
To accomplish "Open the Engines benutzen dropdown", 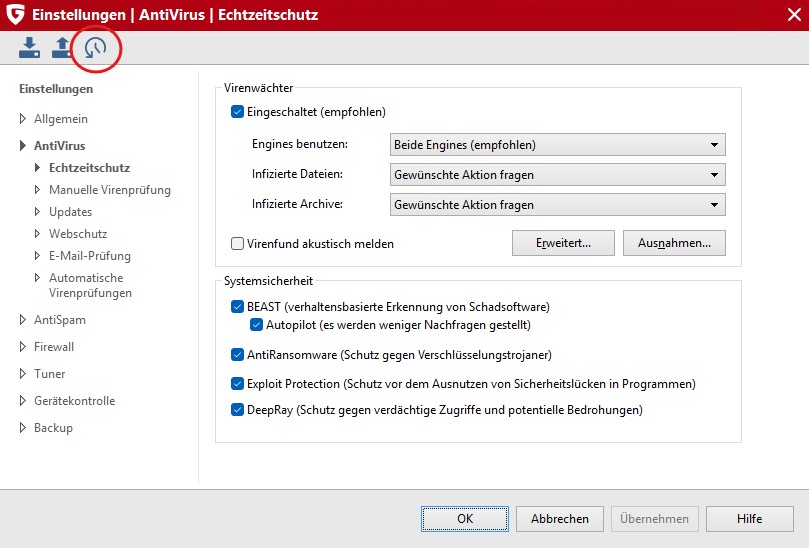I will coord(558,145).
